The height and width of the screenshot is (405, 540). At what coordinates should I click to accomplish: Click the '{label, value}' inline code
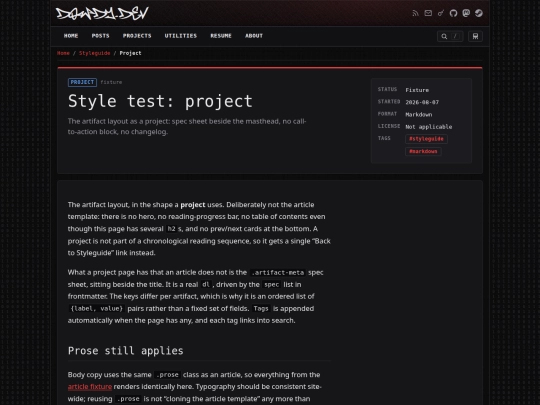[x=97, y=309]
